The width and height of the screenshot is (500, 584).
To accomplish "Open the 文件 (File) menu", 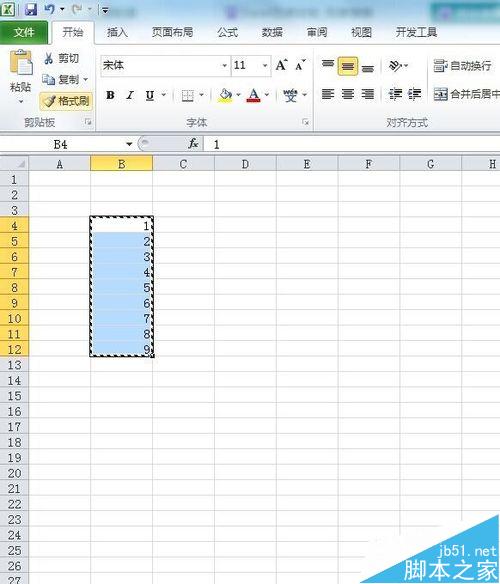I will [x=24, y=32].
